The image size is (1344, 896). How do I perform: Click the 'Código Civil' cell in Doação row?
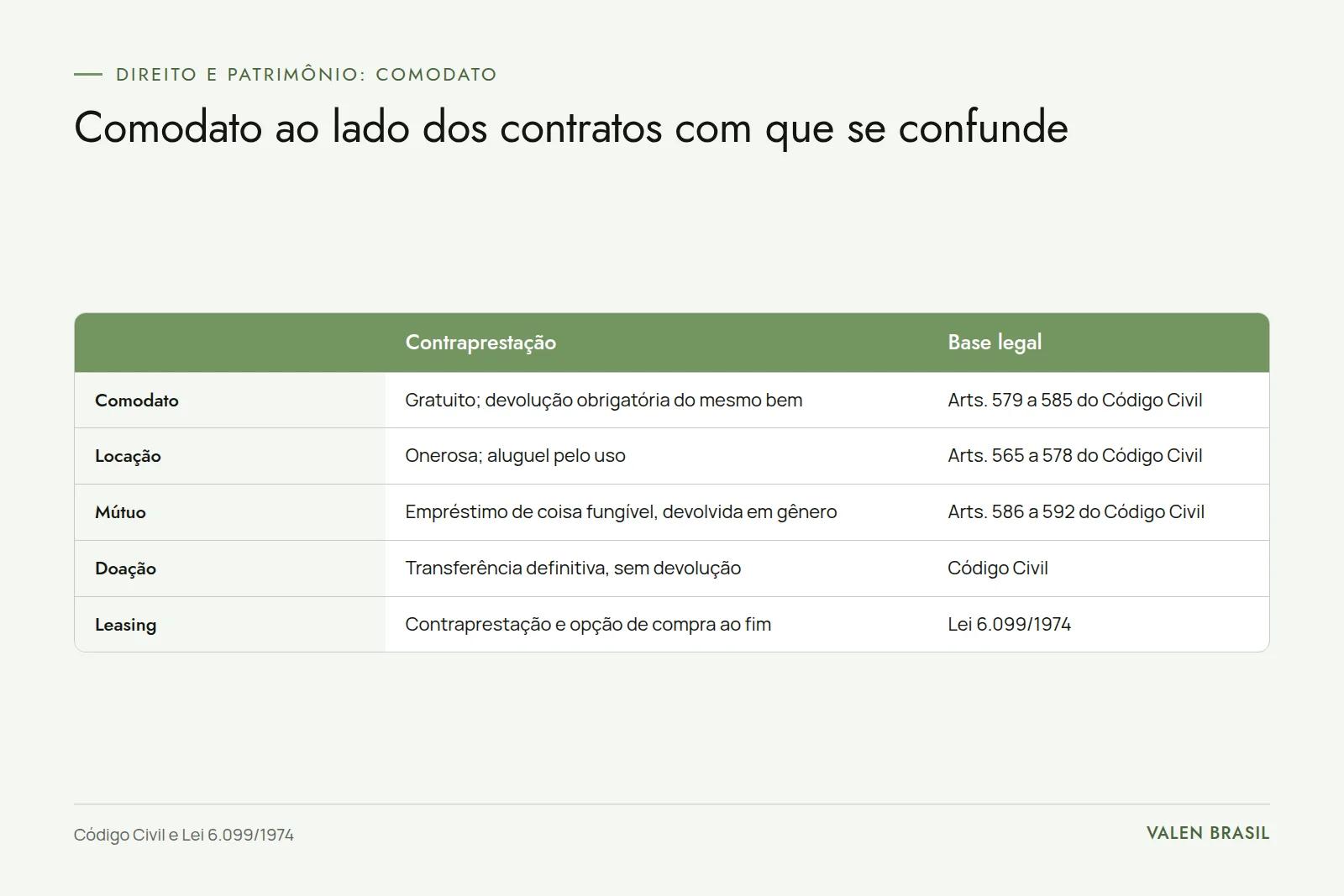coord(998,568)
